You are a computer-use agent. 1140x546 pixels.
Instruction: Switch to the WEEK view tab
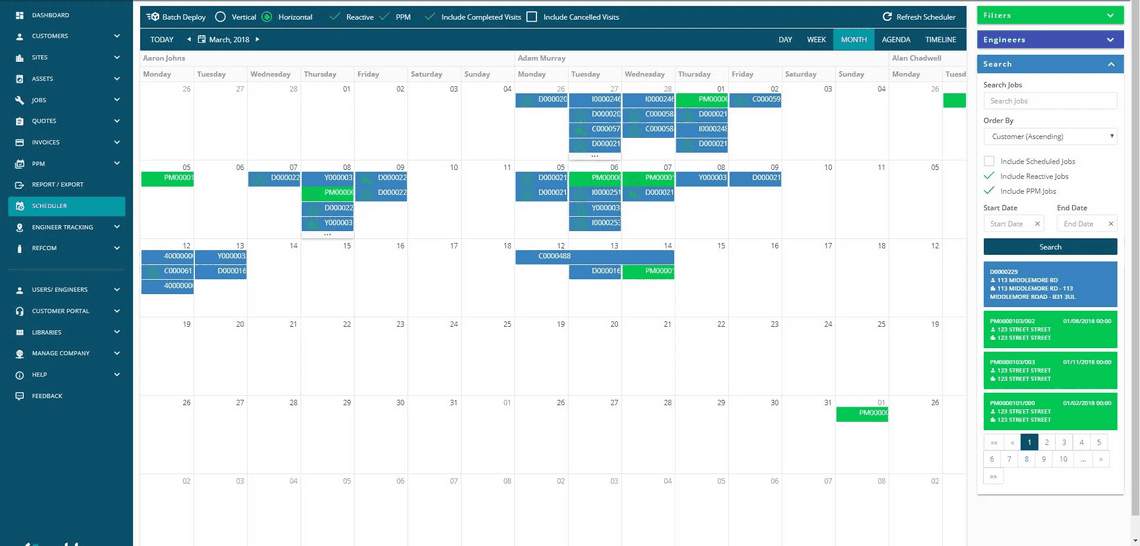[x=816, y=39]
